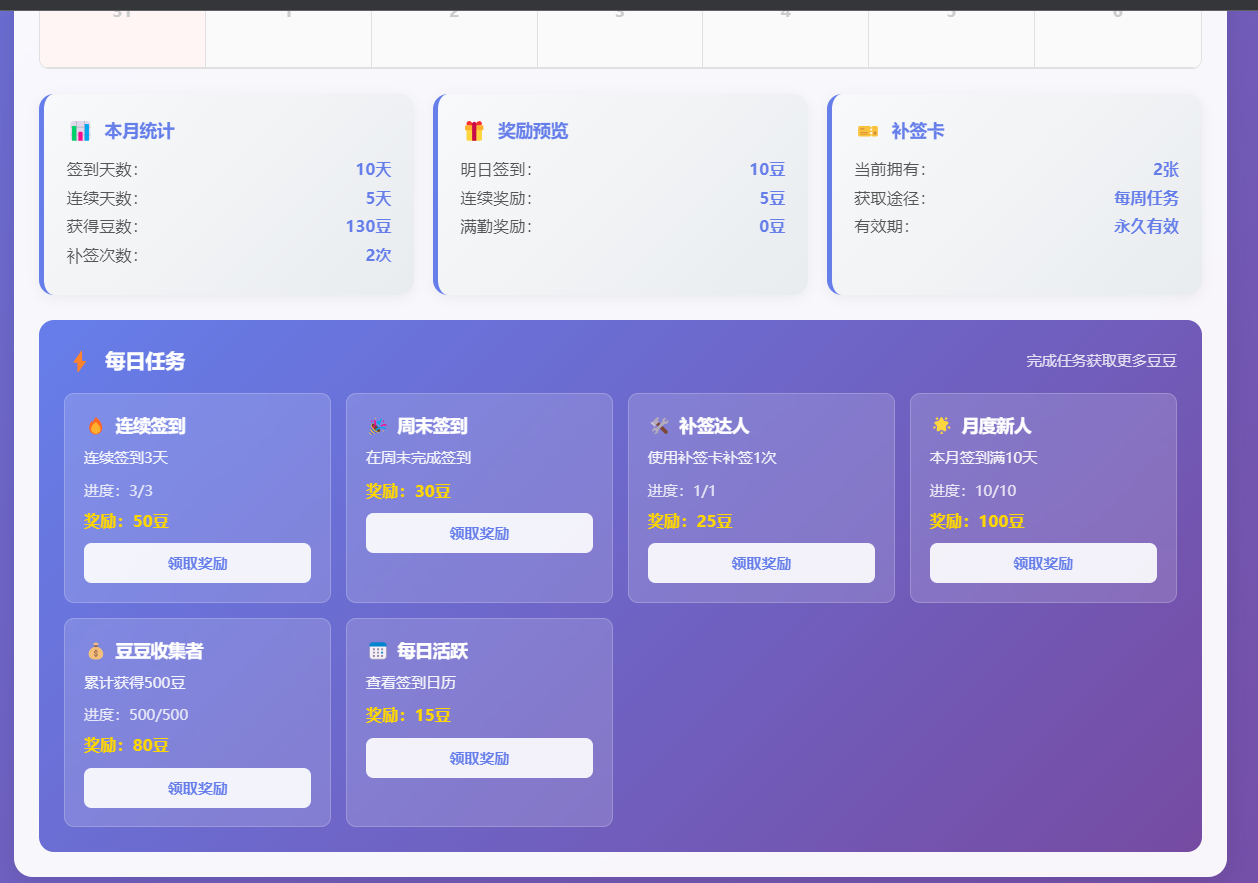Click the 补签卡 heading
The height and width of the screenshot is (883, 1258).
click(918, 131)
